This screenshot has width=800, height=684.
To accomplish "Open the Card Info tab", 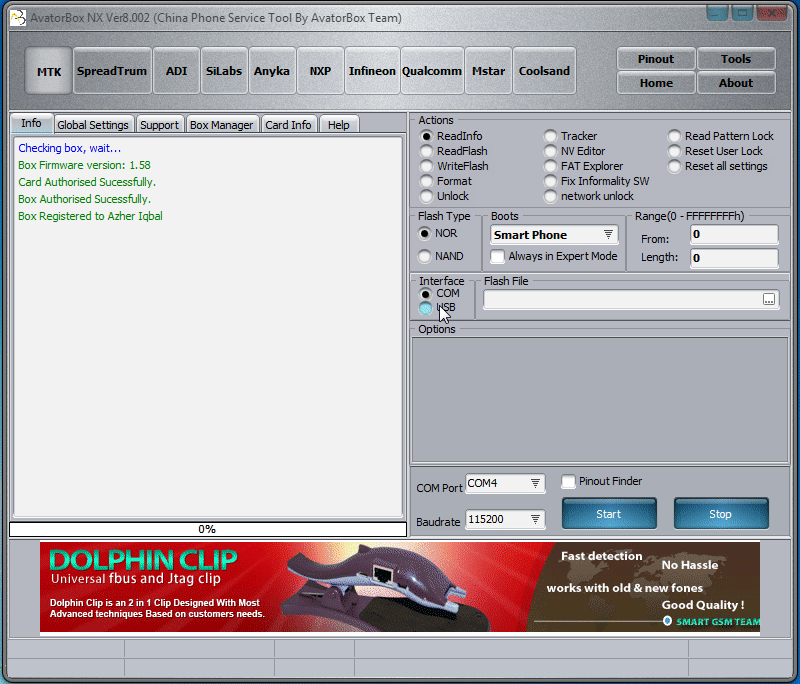I will point(288,125).
